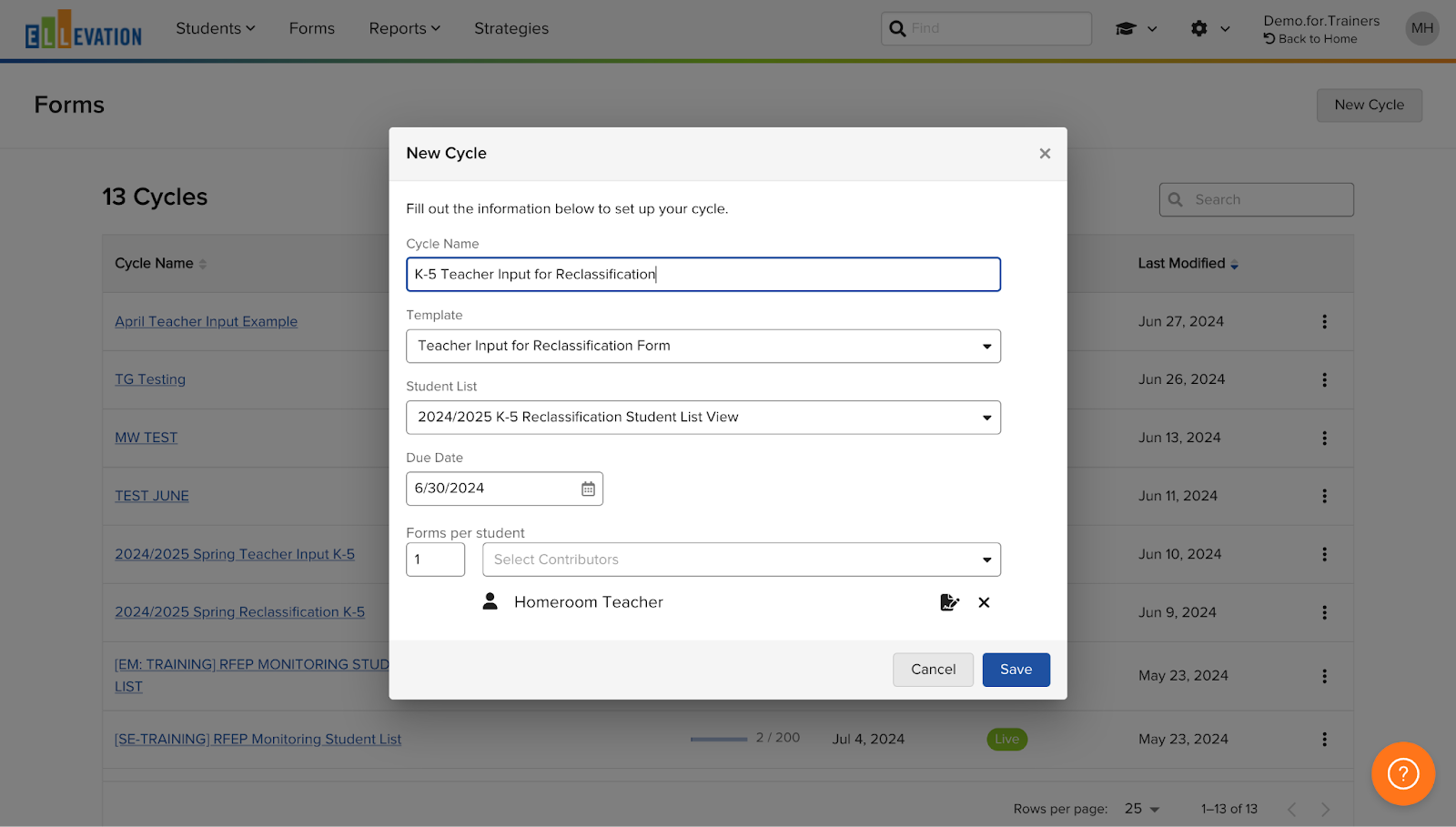Open April Teacher Input Example cycle
Viewport: 1456px width, 827px height.
[206, 321]
